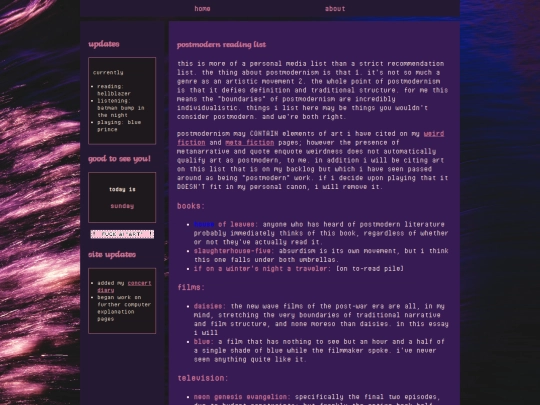Click the 'films:' section heading
The height and width of the screenshot is (405, 540).
click(191, 287)
